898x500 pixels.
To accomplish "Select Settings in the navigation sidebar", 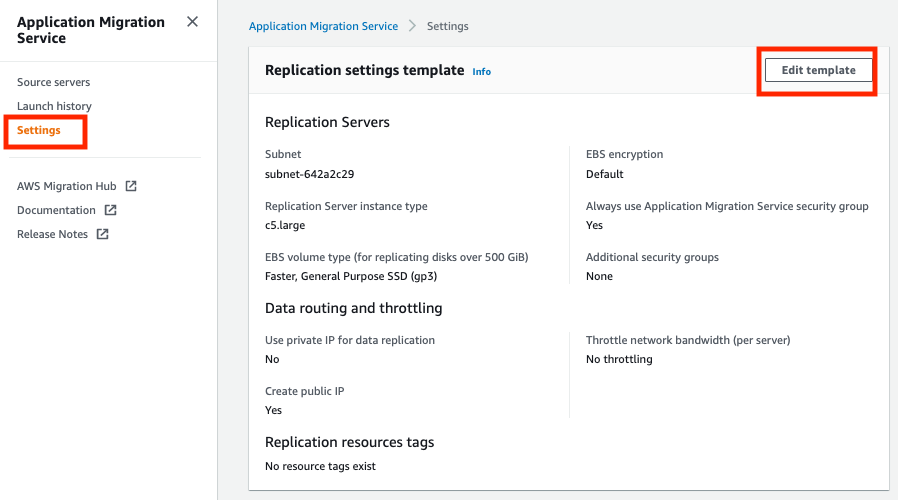I will [x=39, y=130].
